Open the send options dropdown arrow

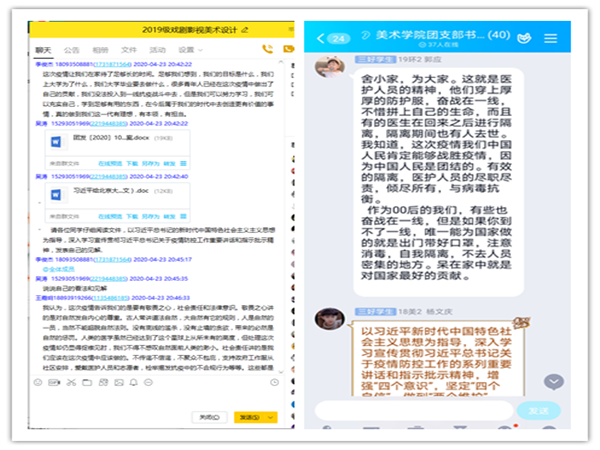(x=270, y=417)
